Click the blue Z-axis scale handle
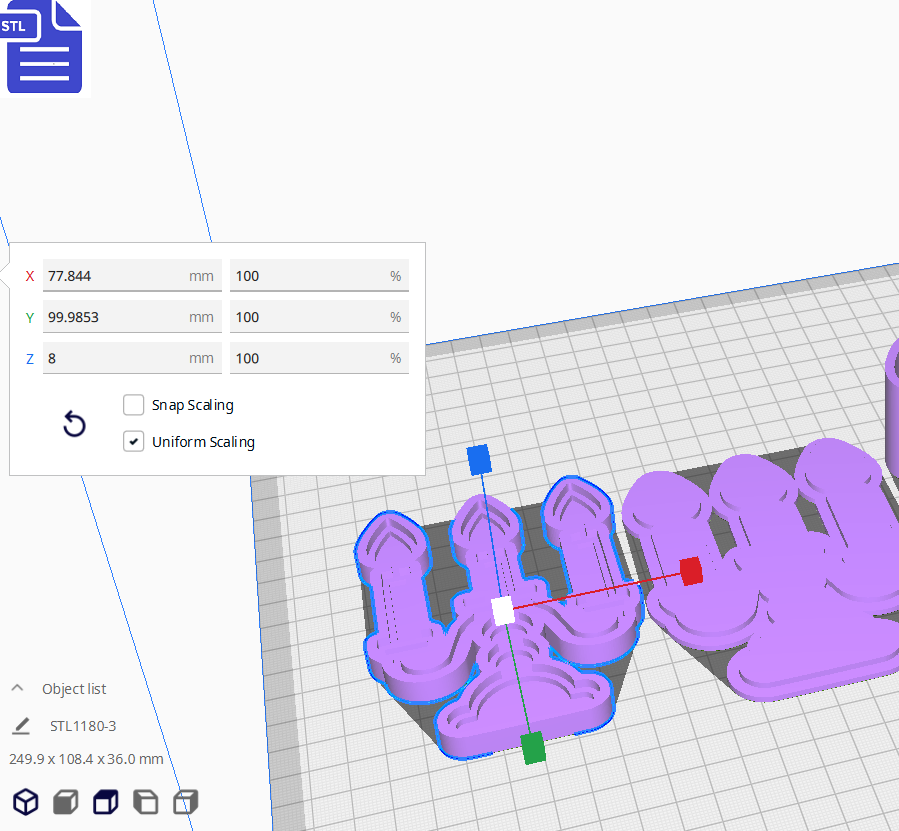 point(479,459)
